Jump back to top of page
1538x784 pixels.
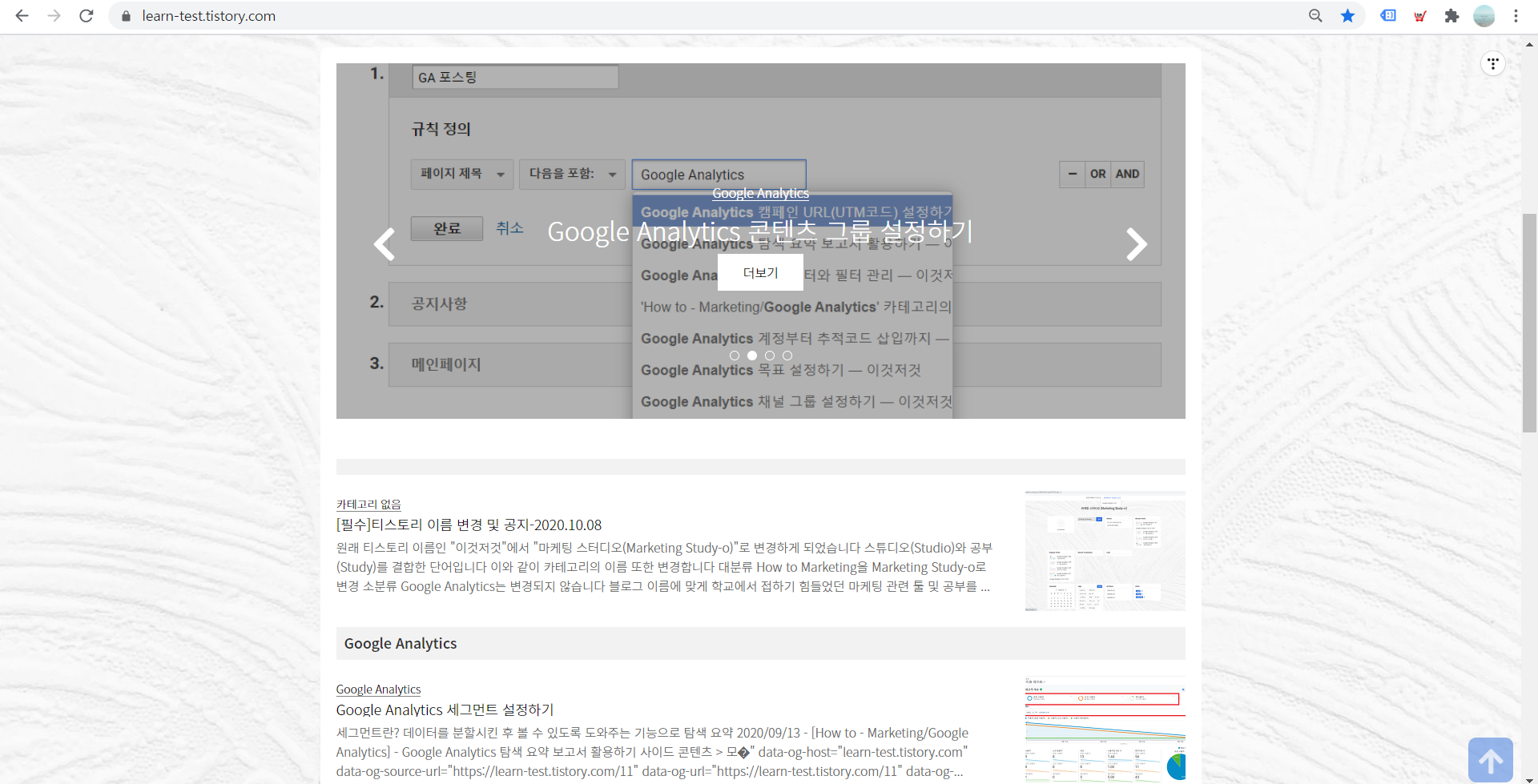[1491, 760]
